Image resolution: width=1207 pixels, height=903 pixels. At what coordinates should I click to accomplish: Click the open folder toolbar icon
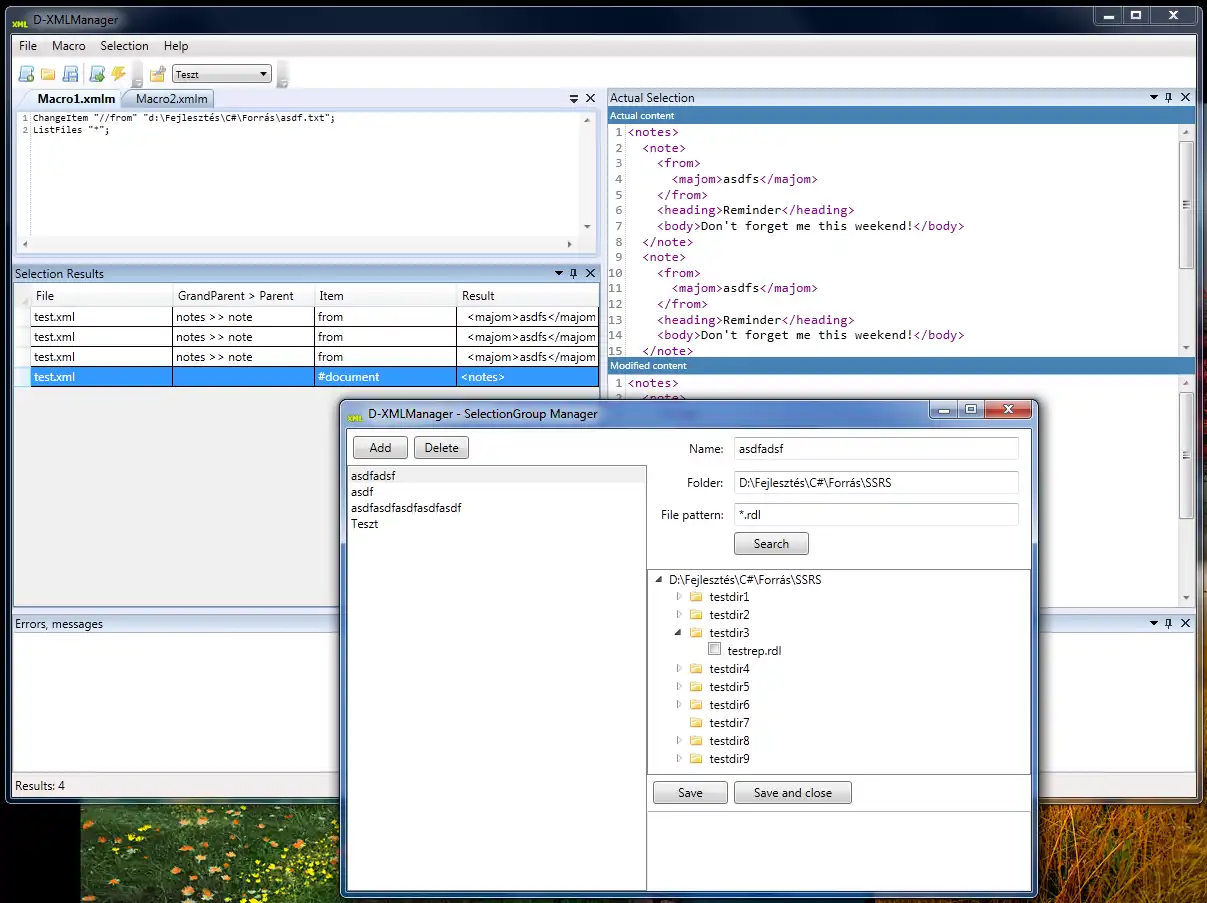point(48,74)
